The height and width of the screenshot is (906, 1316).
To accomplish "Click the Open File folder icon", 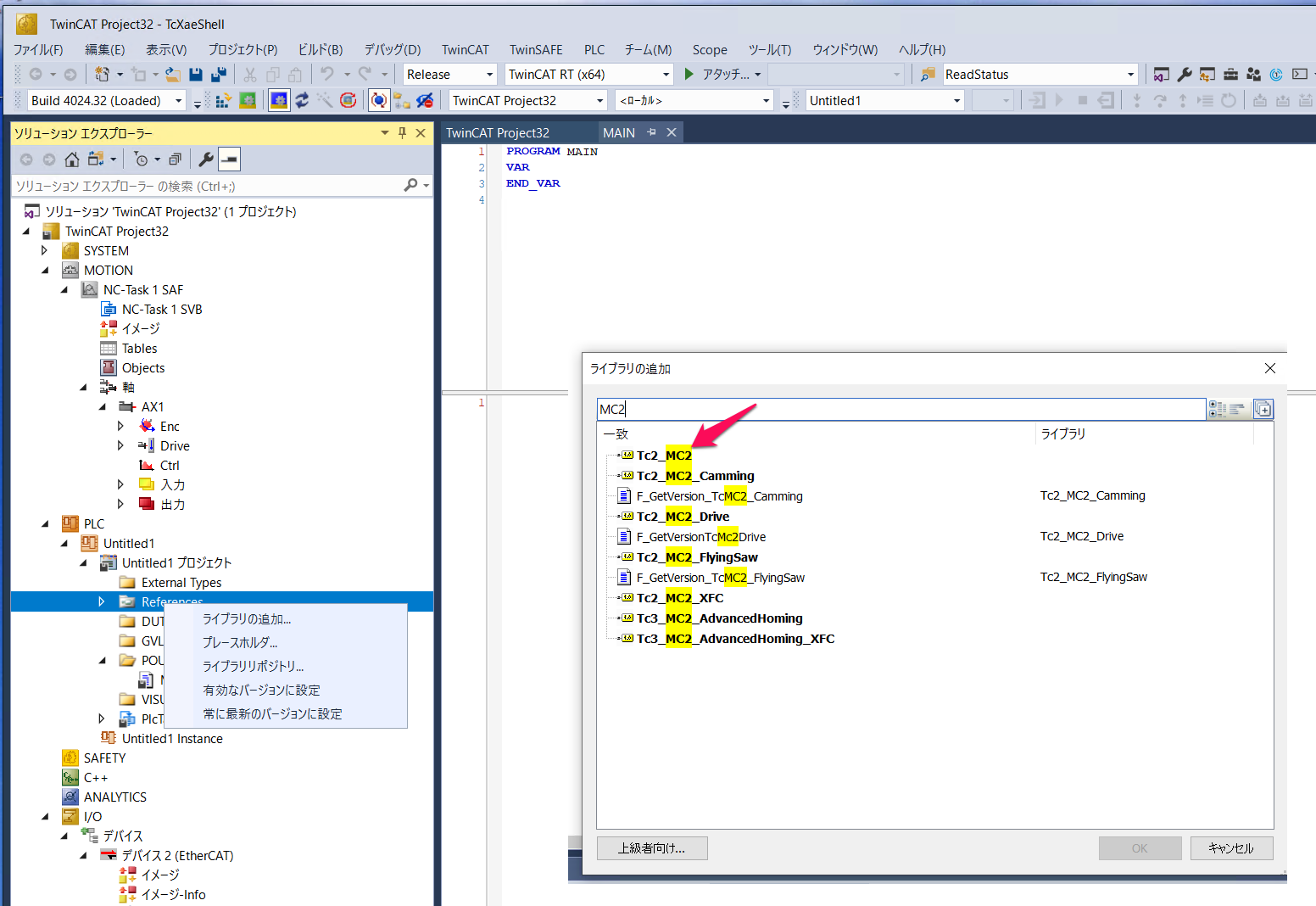I will [173, 75].
